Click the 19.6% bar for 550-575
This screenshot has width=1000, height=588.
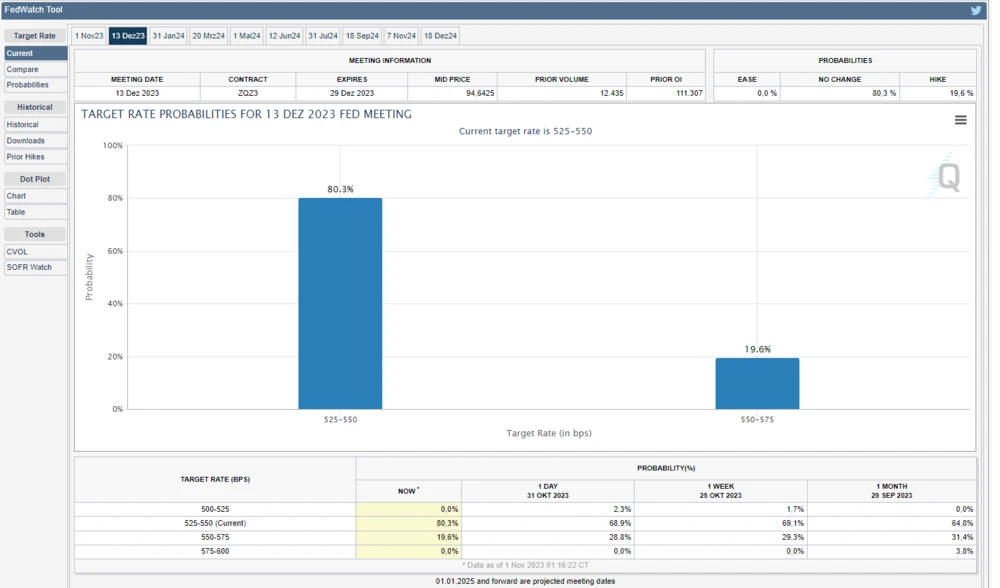(757, 383)
